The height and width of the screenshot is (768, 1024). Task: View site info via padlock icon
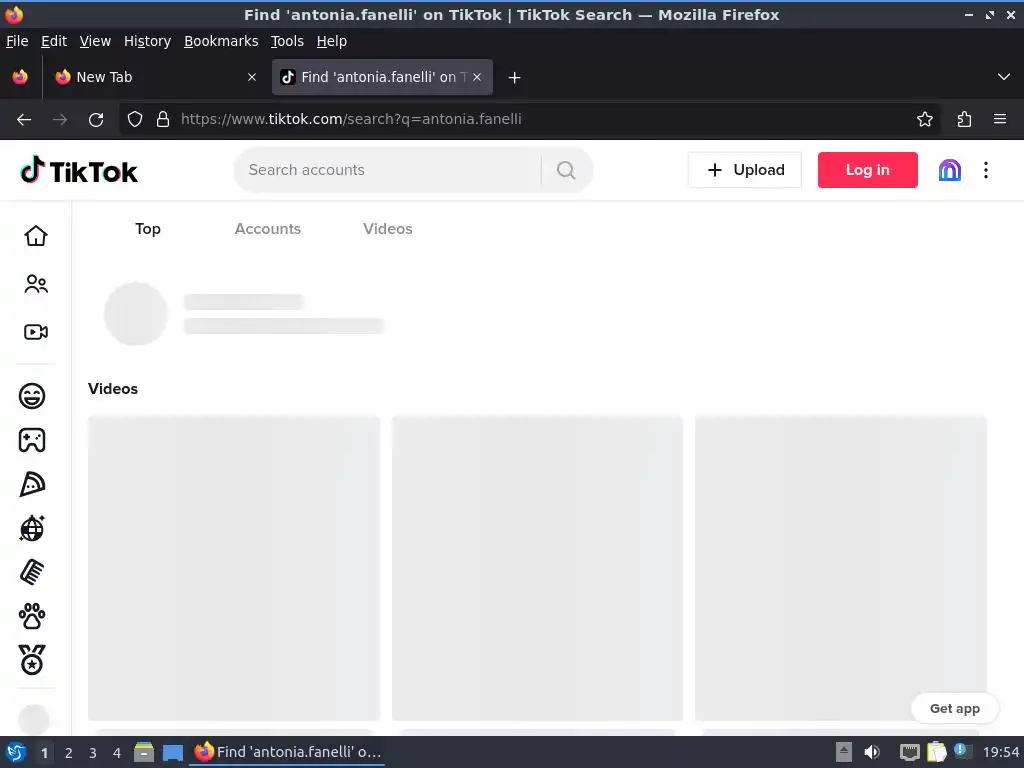point(163,120)
